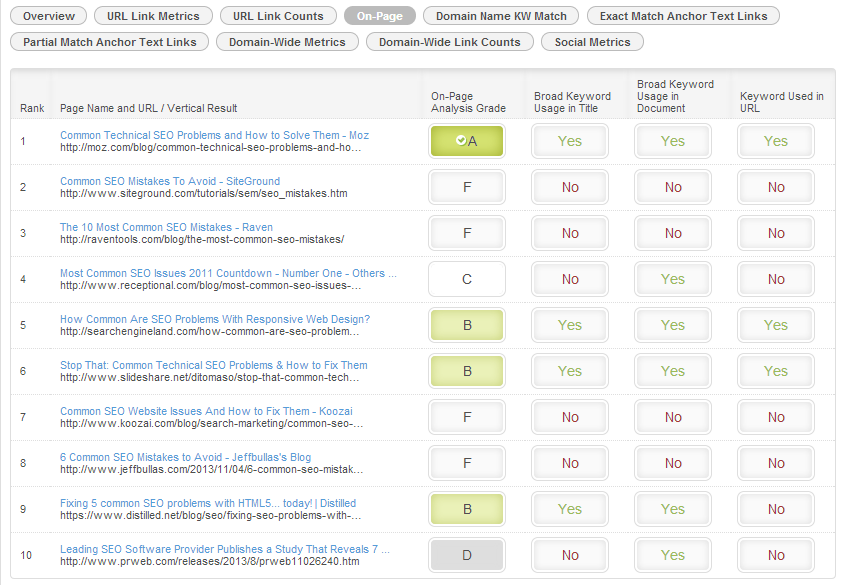Screen dimensions: 842x585
Task: Open Koozai Common SEO Website Issues link
Action: pos(206,411)
